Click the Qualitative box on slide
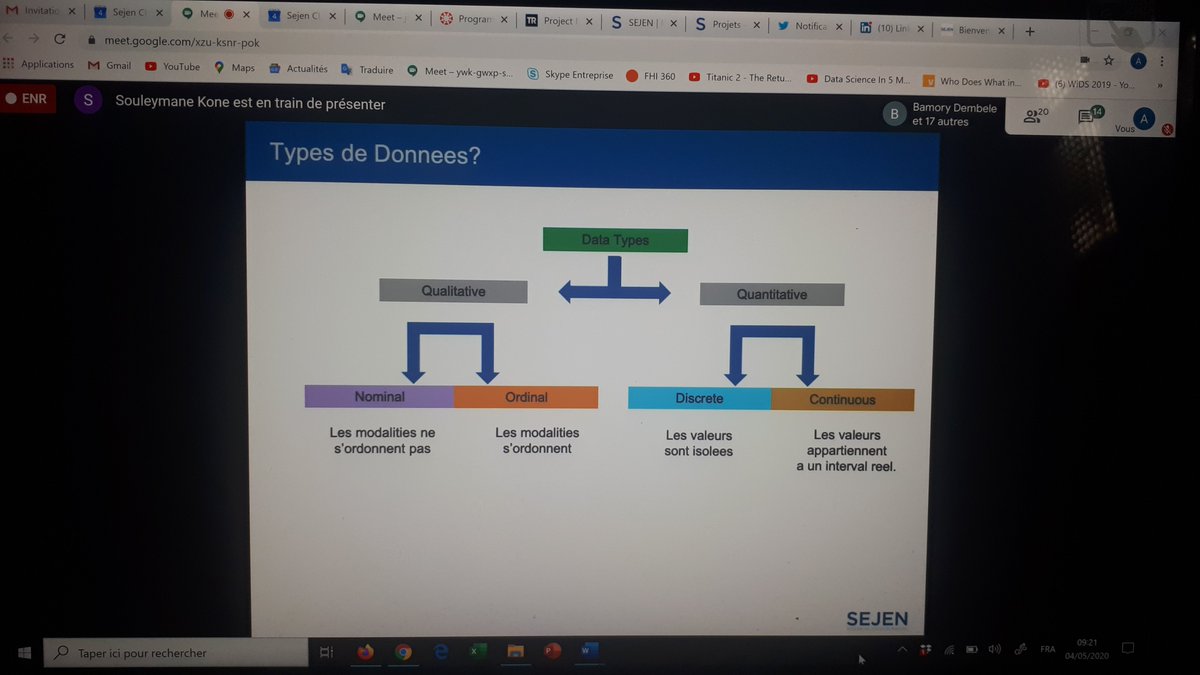 pyautogui.click(x=453, y=291)
